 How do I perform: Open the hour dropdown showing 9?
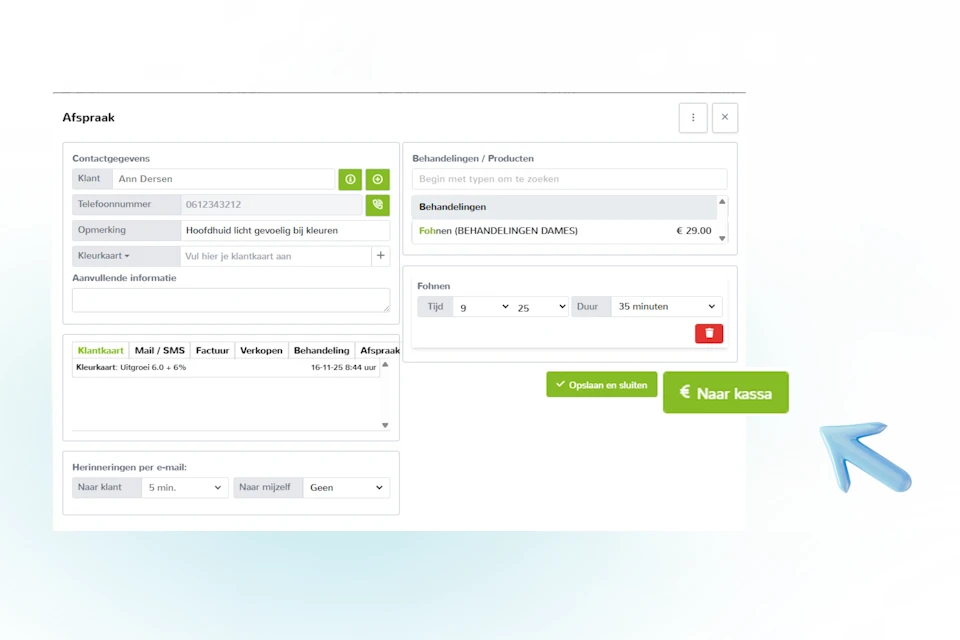pyautogui.click(x=482, y=307)
